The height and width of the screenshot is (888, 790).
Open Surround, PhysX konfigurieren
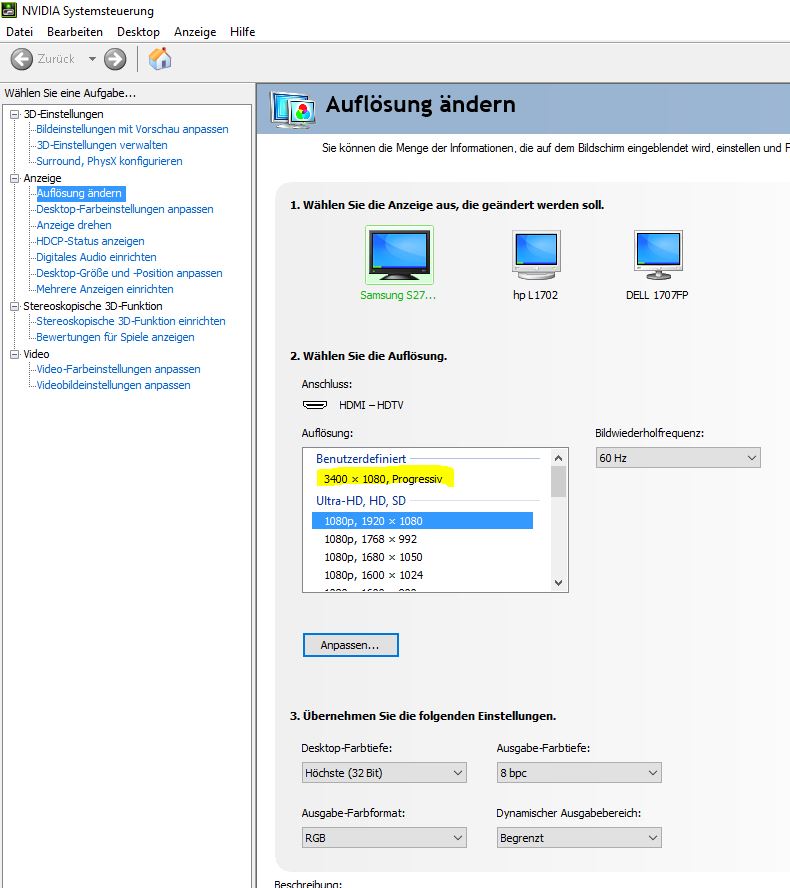(x=109, y=161)
